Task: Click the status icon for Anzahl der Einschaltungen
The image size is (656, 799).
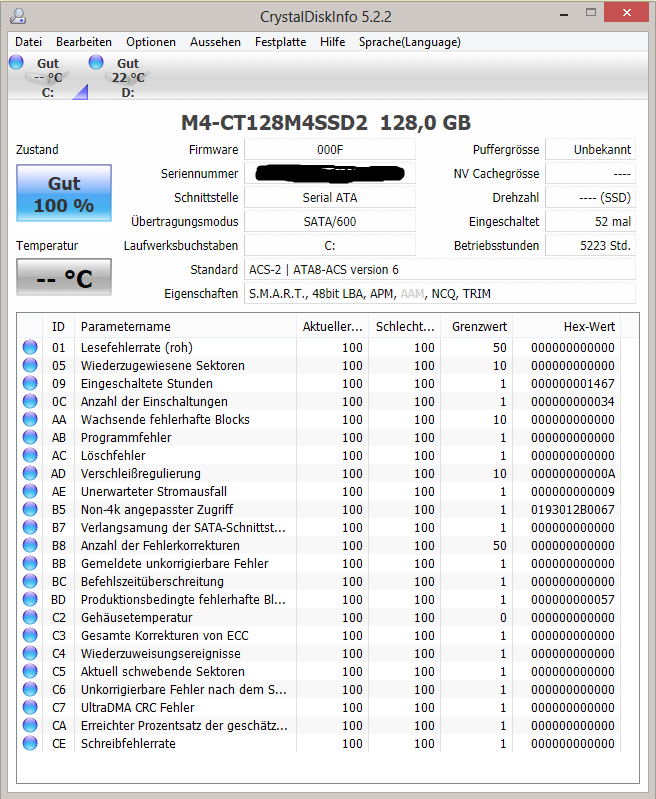Action: click(30, 401)
